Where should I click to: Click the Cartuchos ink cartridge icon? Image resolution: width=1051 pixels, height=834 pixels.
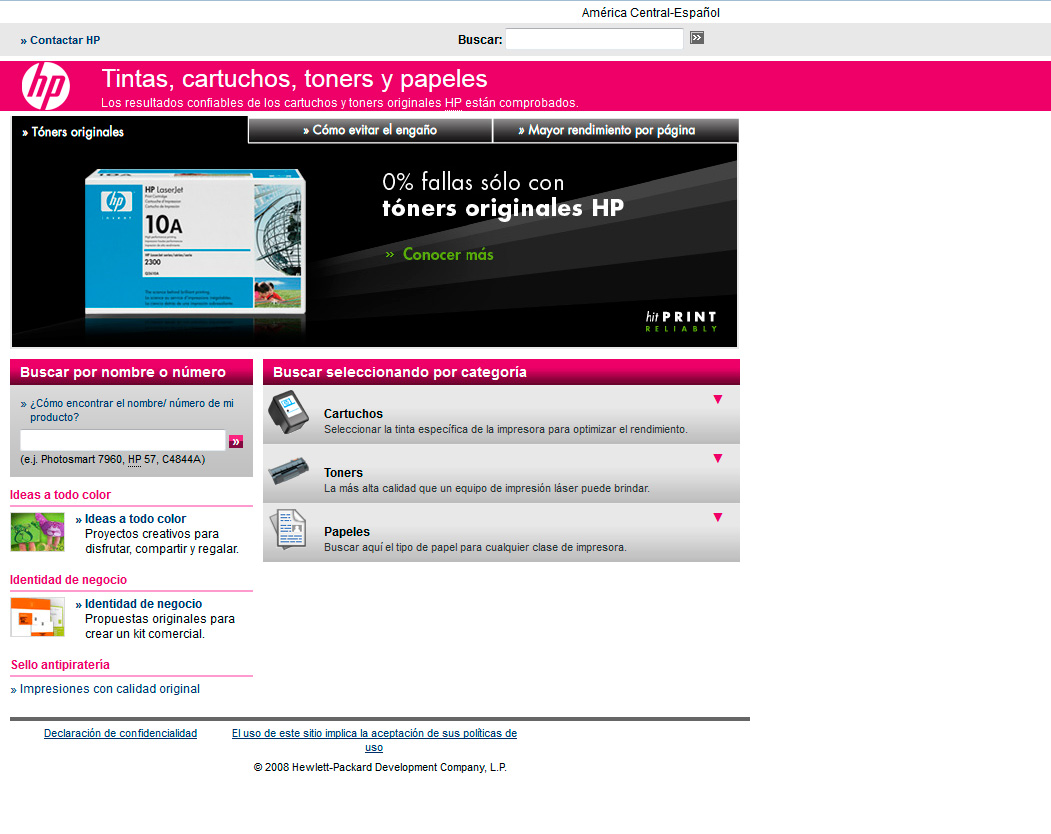(289, 412)
